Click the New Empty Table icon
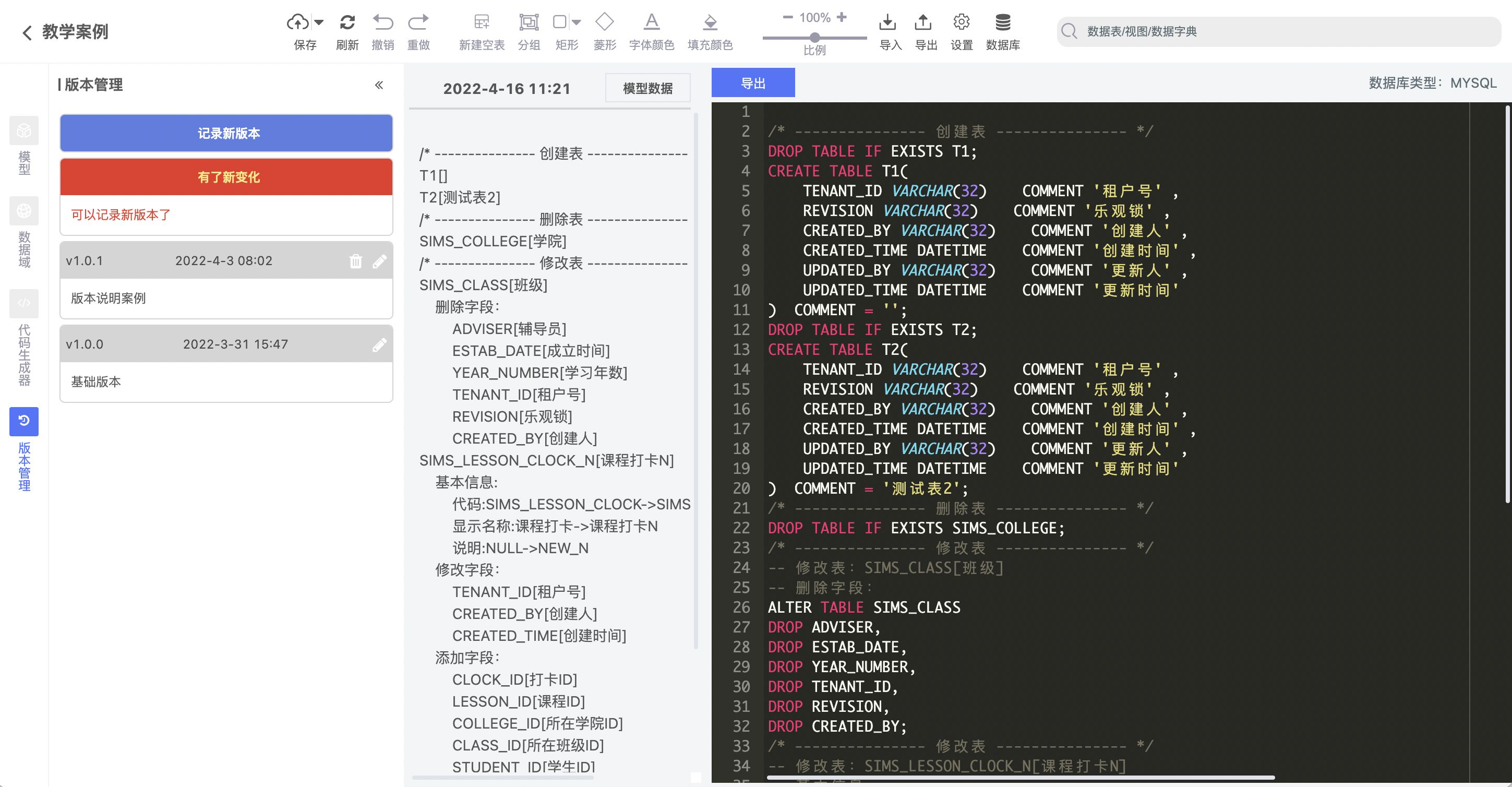 481,23
